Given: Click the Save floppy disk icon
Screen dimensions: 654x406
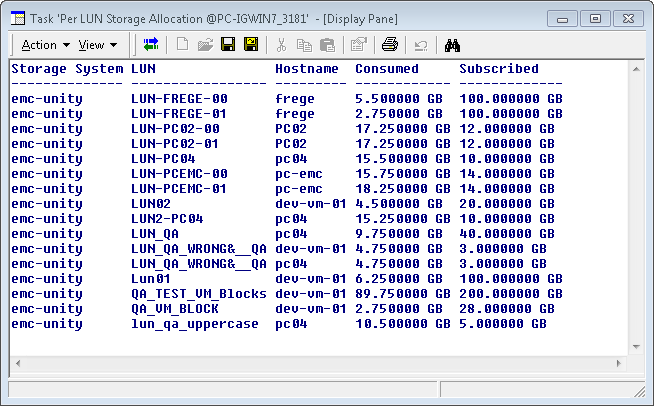Looking at the screenshot, I should coord(228,45).
